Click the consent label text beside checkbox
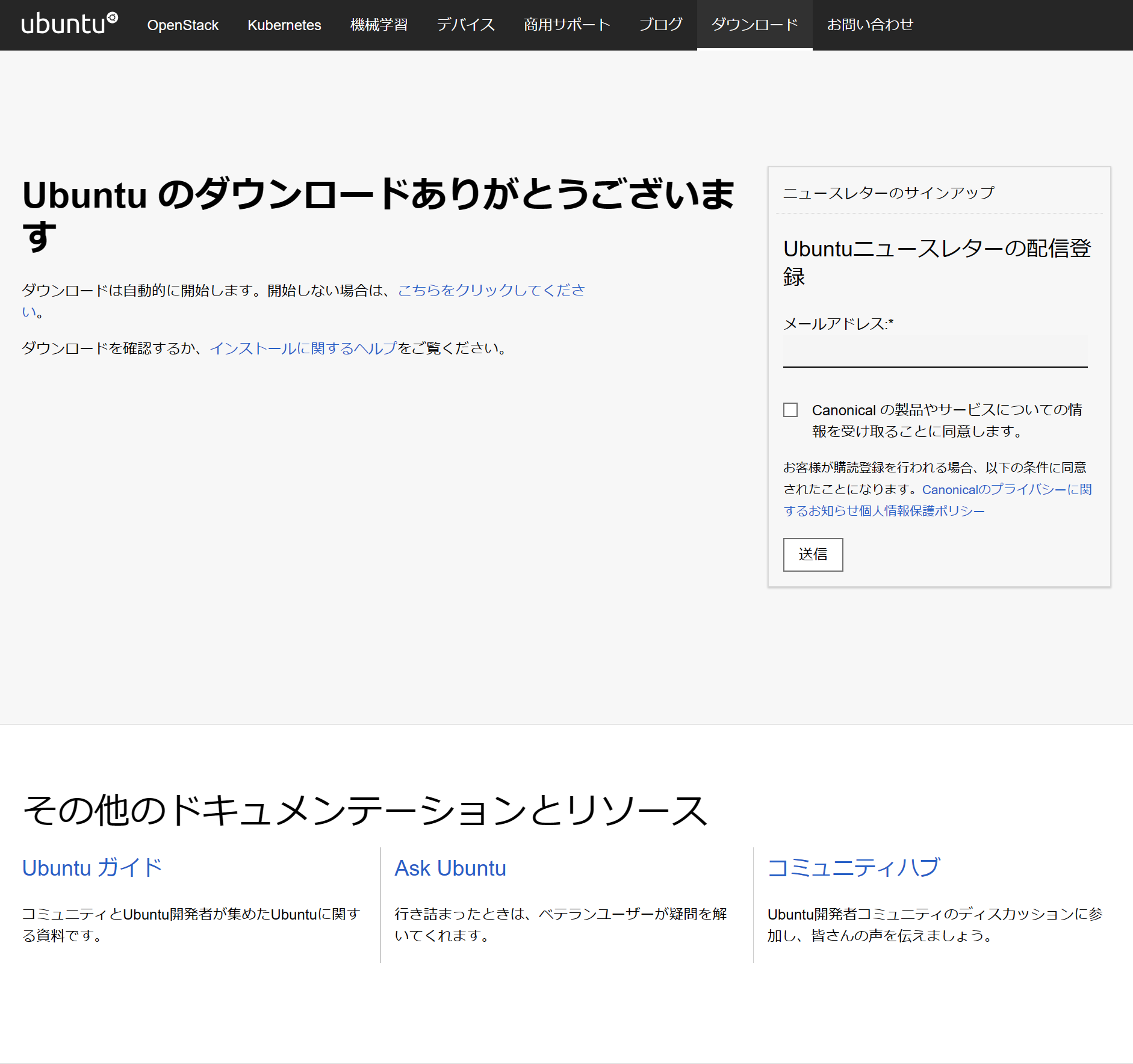The width and height of the screenshot is (1133, 1064). 947,421
